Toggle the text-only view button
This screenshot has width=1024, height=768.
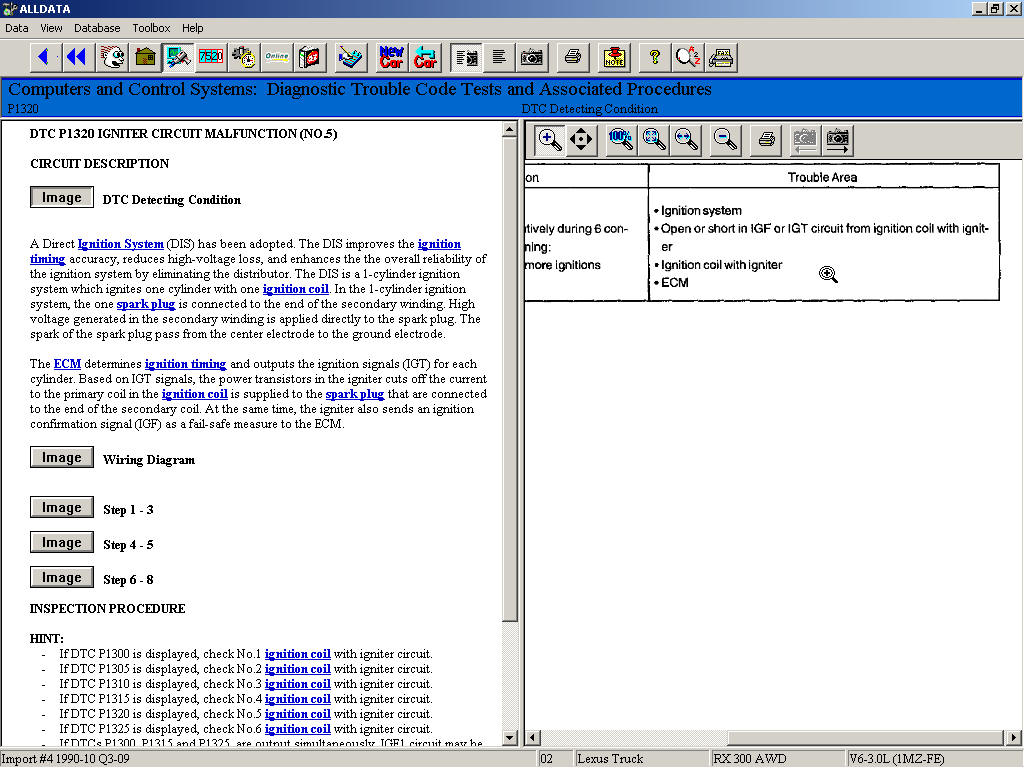pyautogui.click(x=499, y=57)
